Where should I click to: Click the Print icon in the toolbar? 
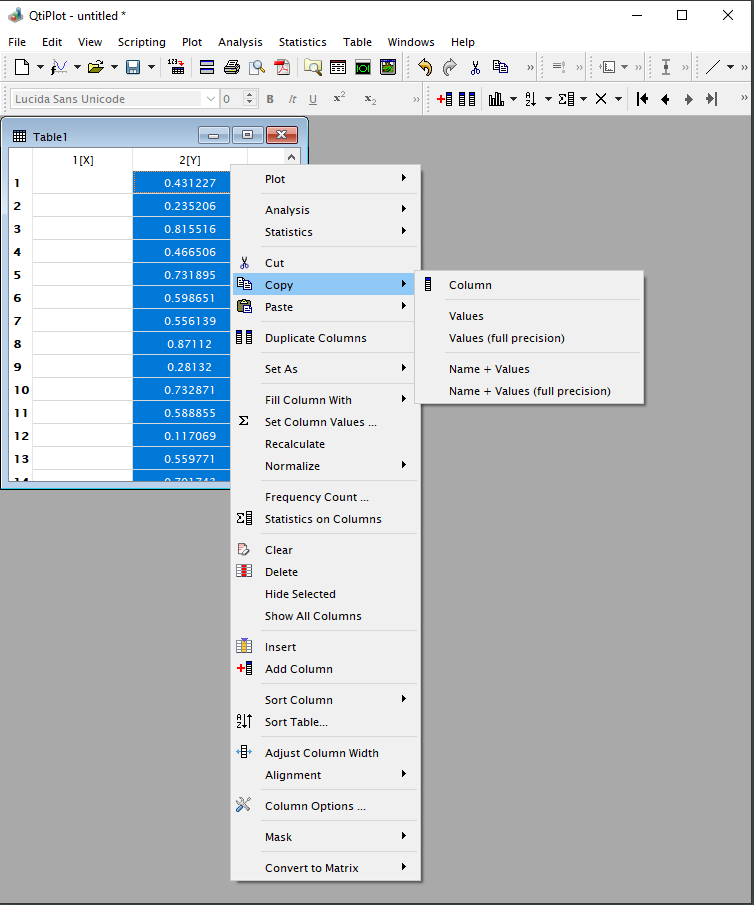coord(231,67)
